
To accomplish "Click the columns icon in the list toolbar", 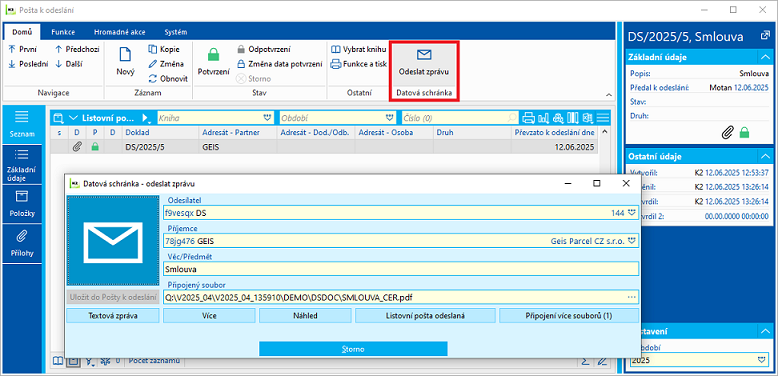I will [x=573, y=118].
